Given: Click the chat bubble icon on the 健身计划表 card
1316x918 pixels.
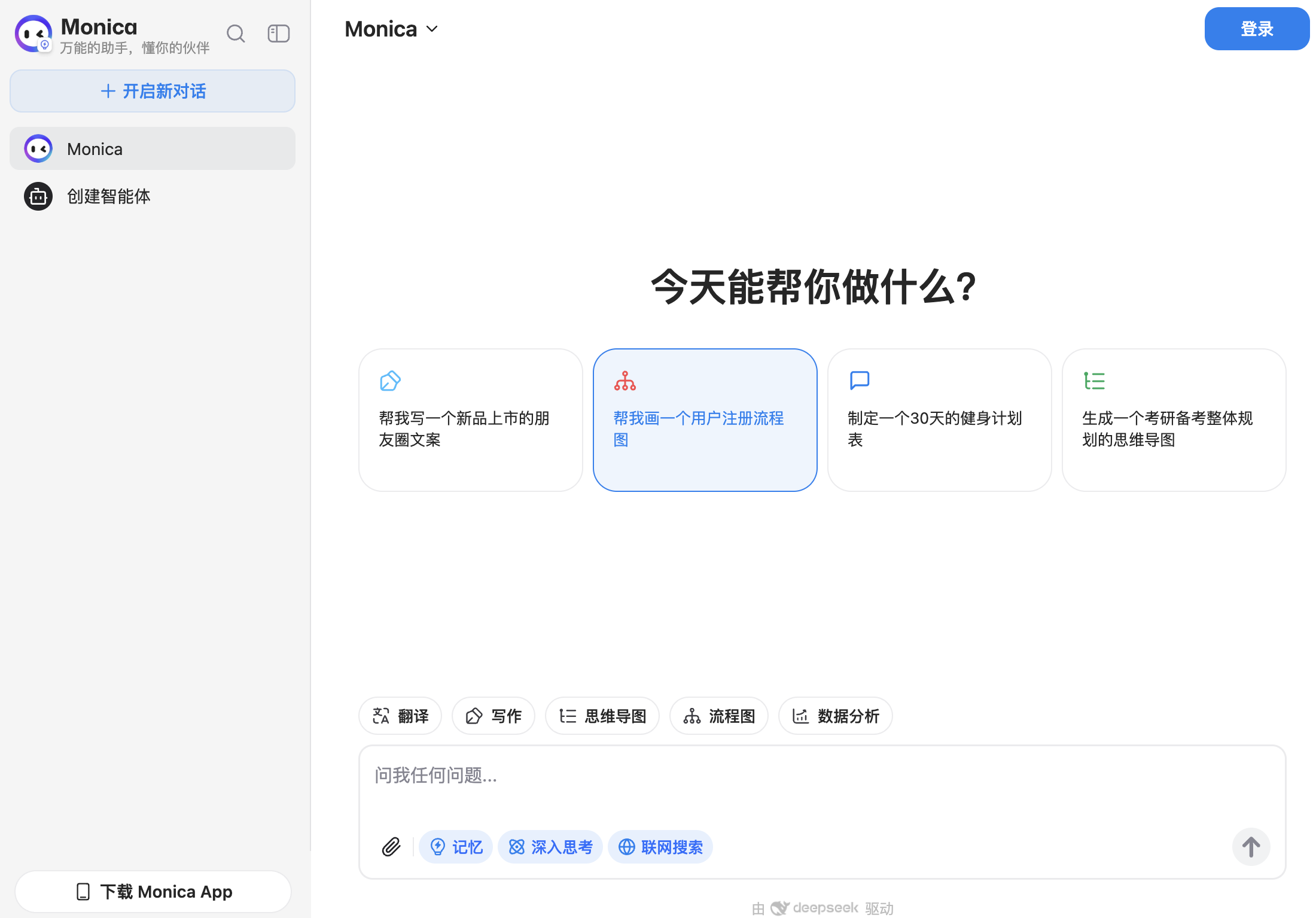Looking at the screenshot, I should coord(860,380).
